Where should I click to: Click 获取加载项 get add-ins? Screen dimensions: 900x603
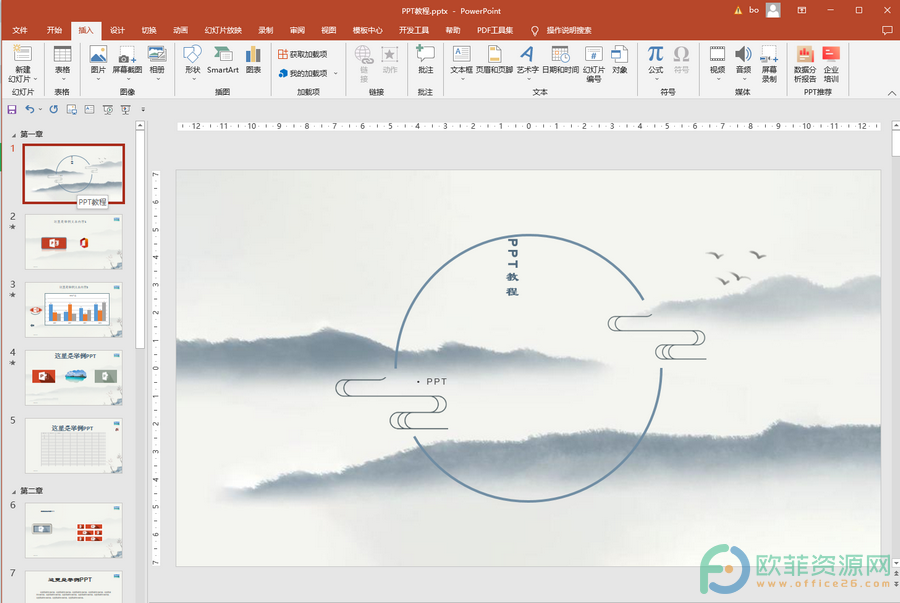point(302,55)
